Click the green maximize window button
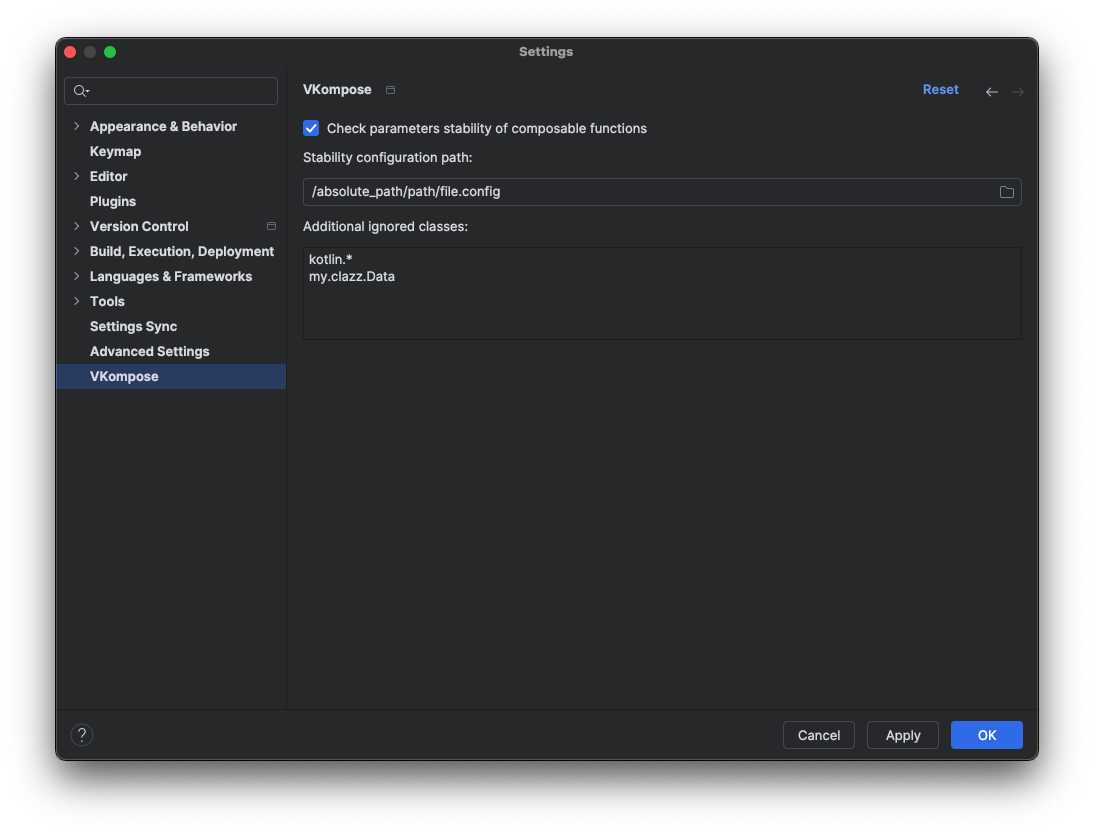 tap(110, 52)
